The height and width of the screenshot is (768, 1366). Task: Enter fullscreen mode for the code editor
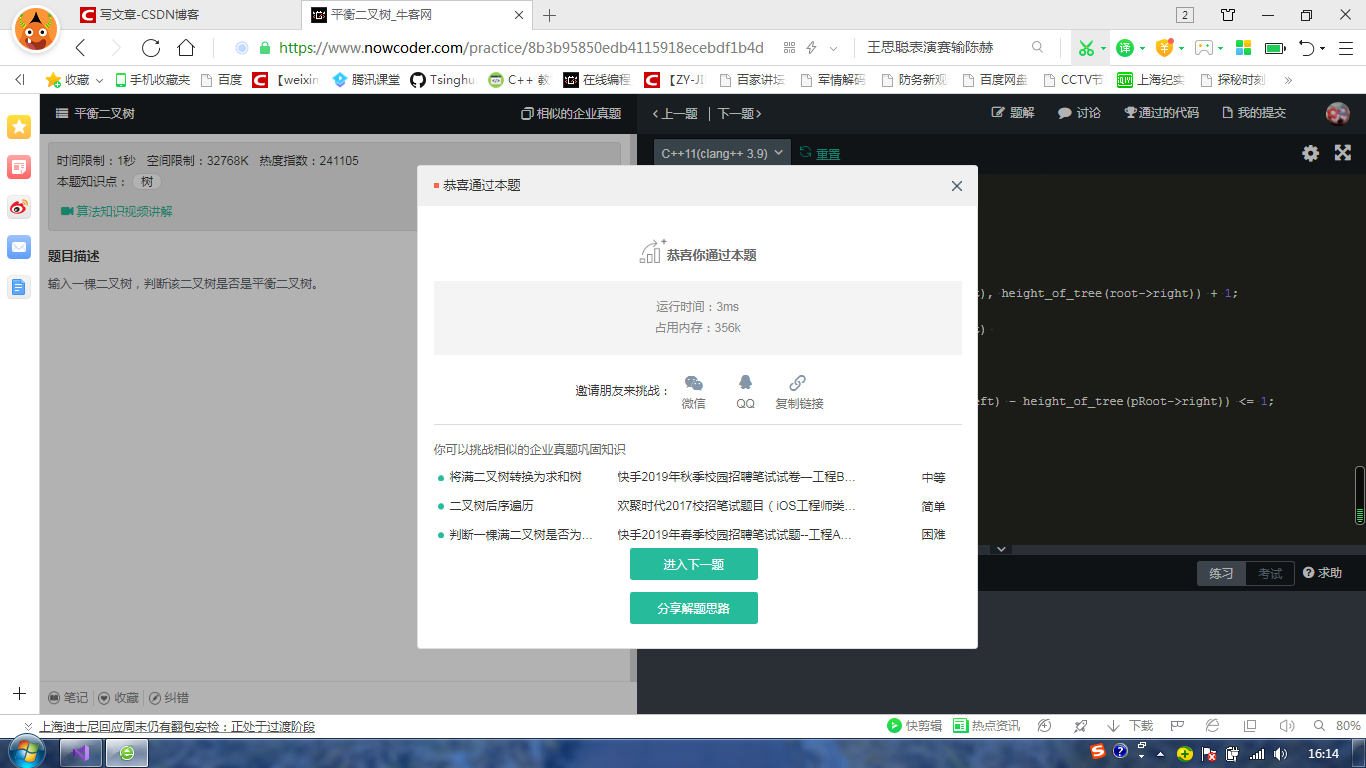(x=1342, y=153)
